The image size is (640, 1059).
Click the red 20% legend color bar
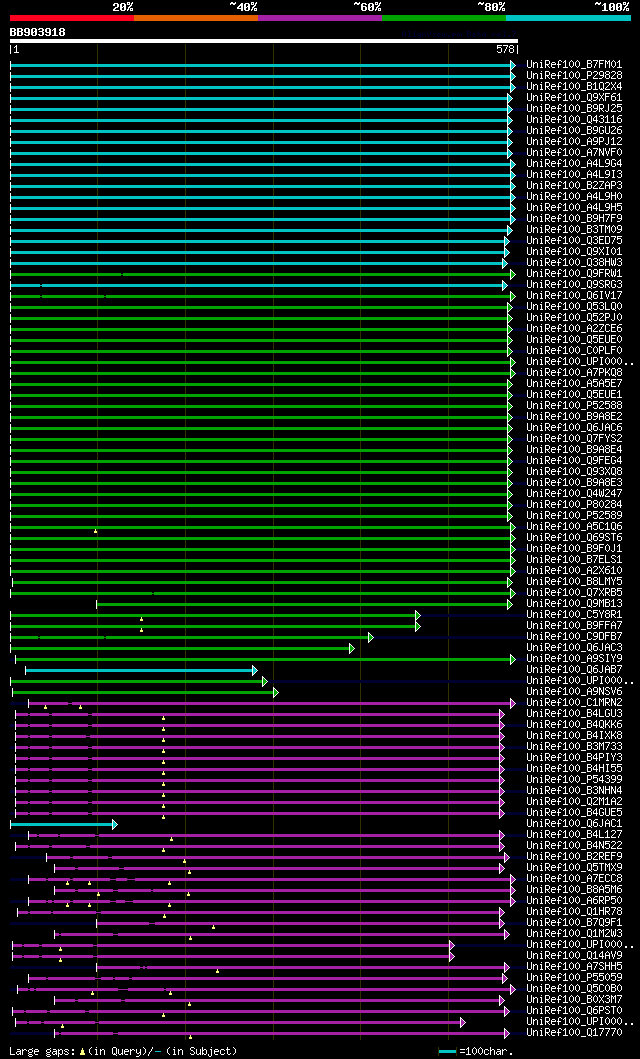click(x=72, y=18)
